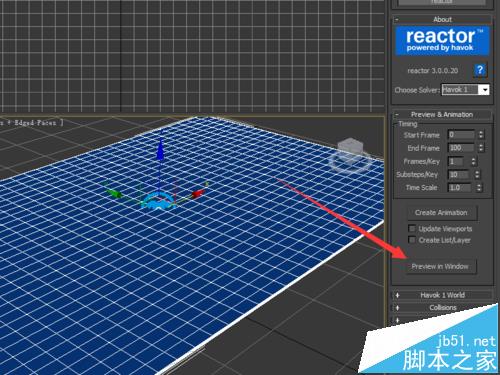Screen dimensions: 500x375
Task: Click the red X-axis gizmo arrow
Action: (199, 193)
